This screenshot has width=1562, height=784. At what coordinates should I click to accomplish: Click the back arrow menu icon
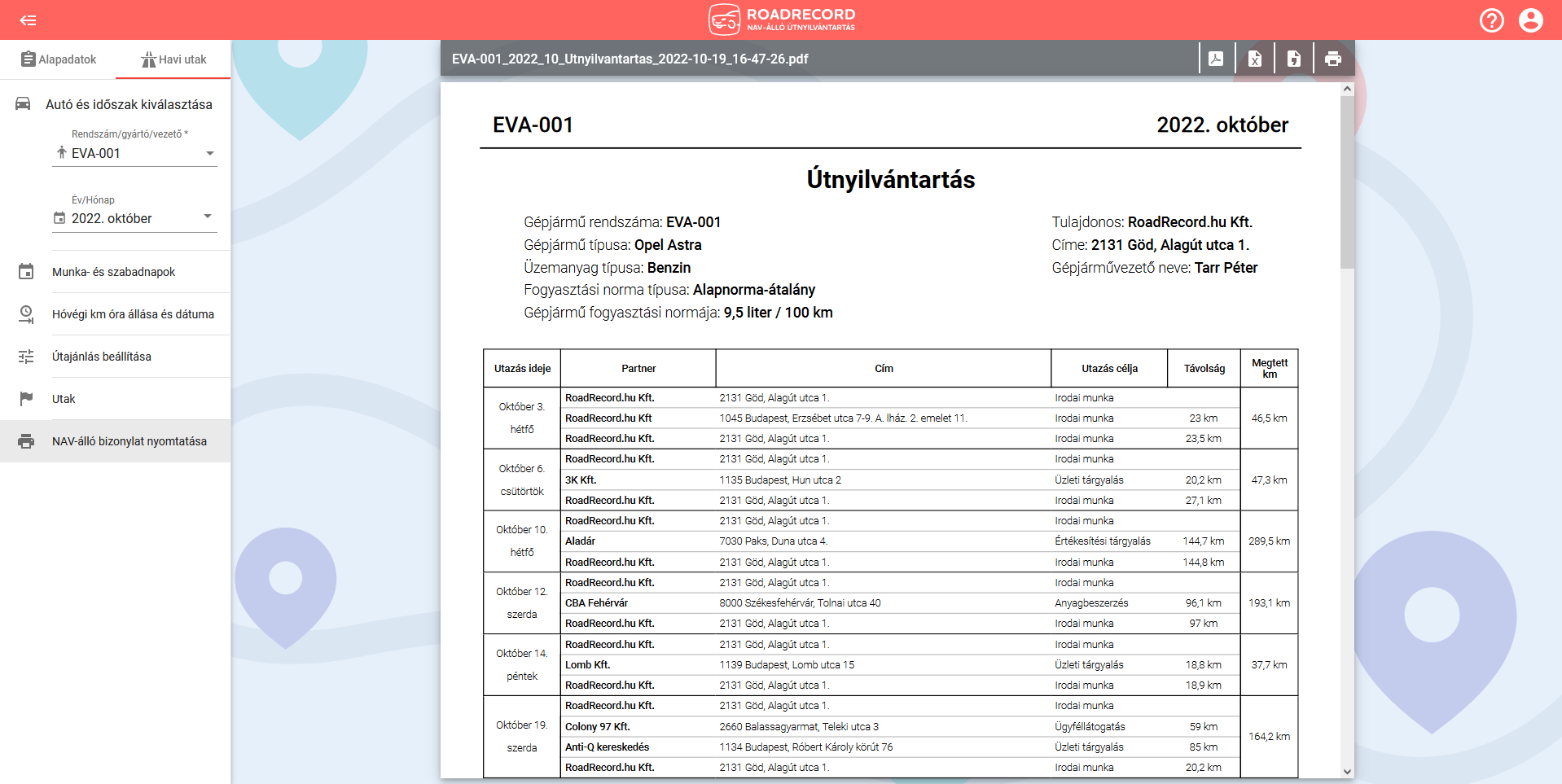coord(29,20)
